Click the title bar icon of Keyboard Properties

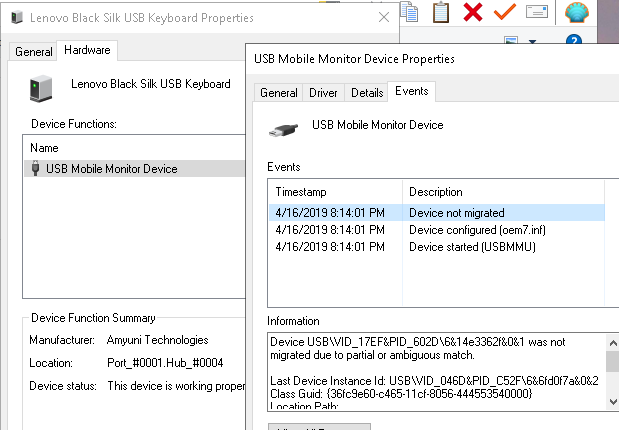(17, 17)
